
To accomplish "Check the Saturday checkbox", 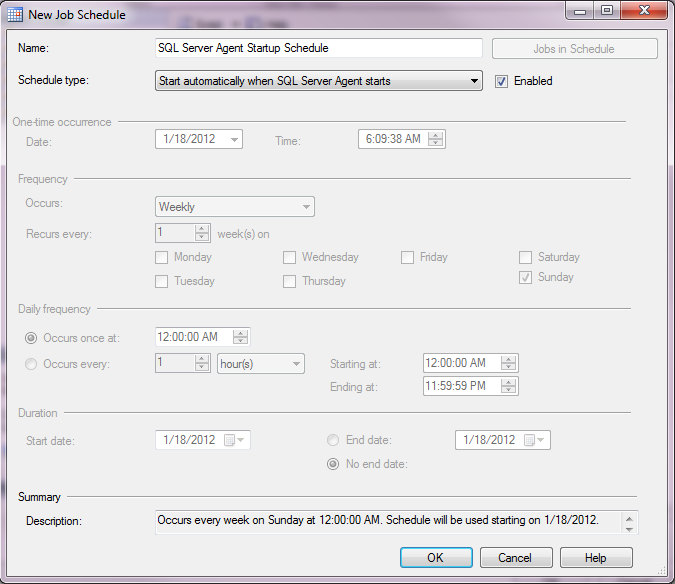I will 525,257.
